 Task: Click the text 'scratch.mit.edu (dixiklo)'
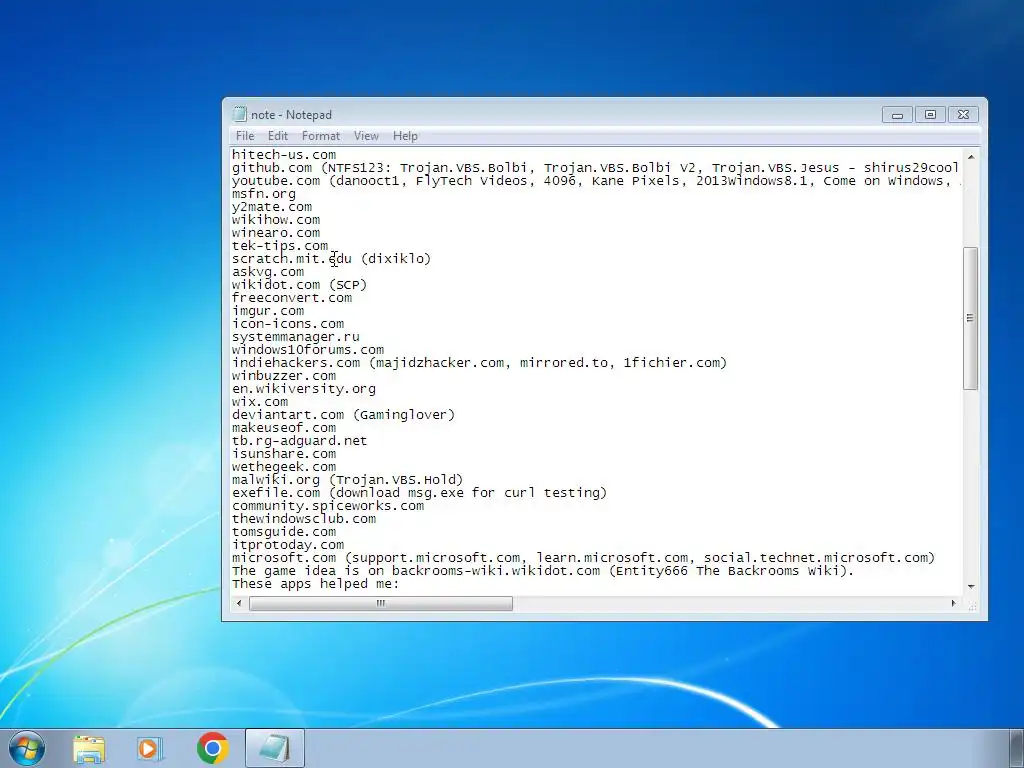[332, 259]
